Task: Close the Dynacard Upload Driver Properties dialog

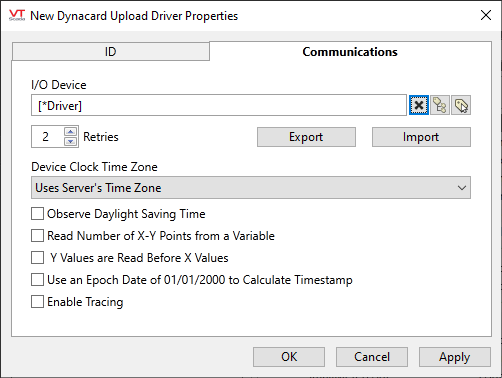Action: click(486, 15)
